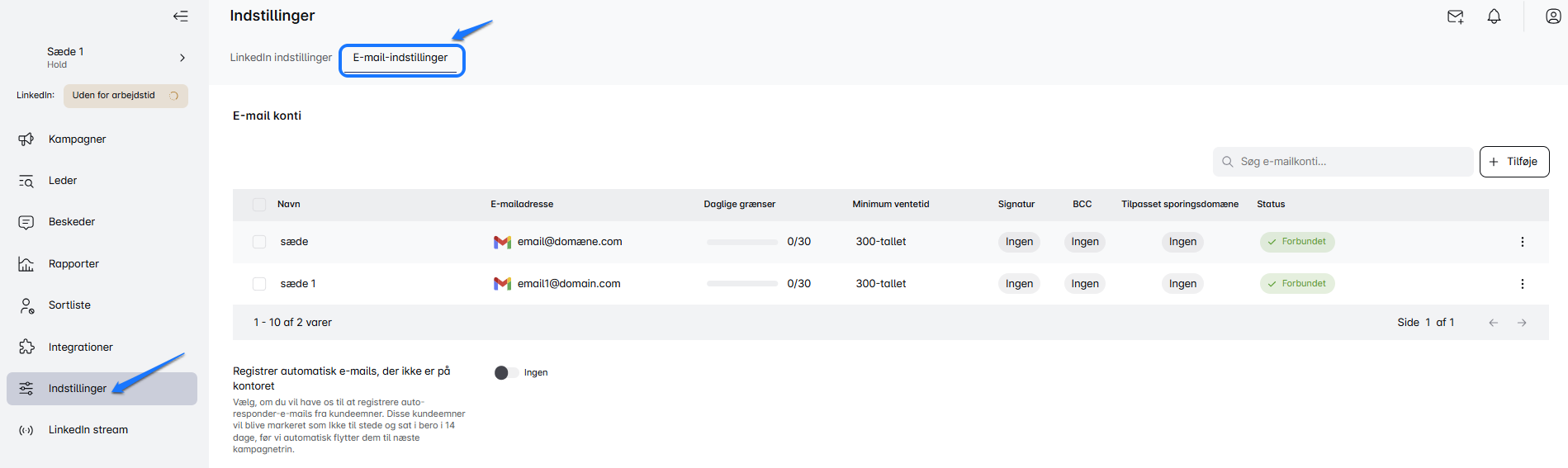Open Integrationer puzzle icon in sidebar
Image resolution: width=1568 pixels, height=468 pixels.
click(26, 347)
